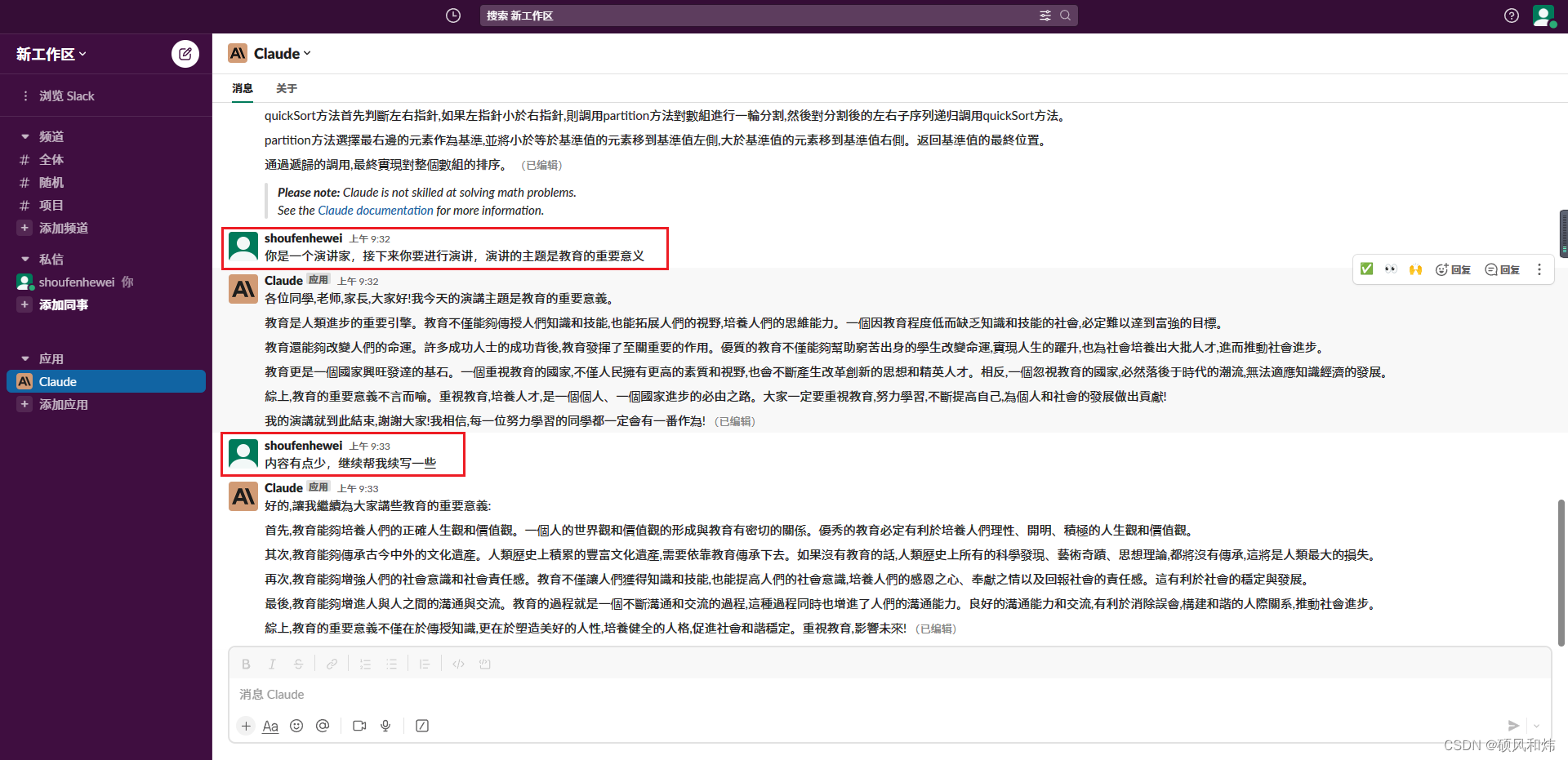
Task: Switch to 关于 tab
Action: pyautogui.click(x=287, y=88)
